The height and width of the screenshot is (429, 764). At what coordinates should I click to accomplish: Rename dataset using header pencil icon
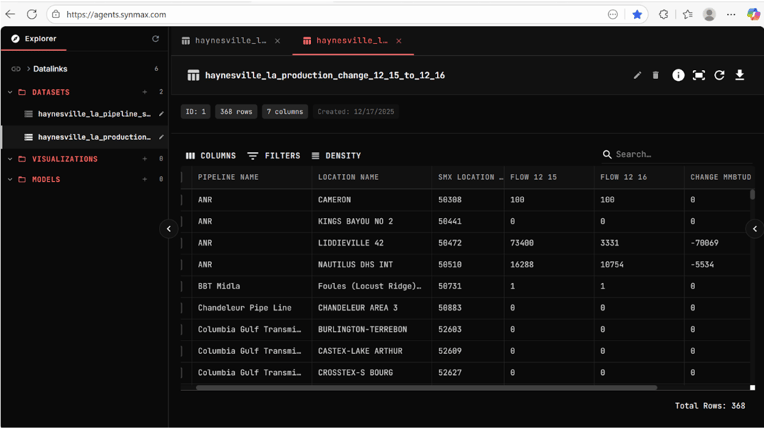pyautogui.click(x=637, y=75)
